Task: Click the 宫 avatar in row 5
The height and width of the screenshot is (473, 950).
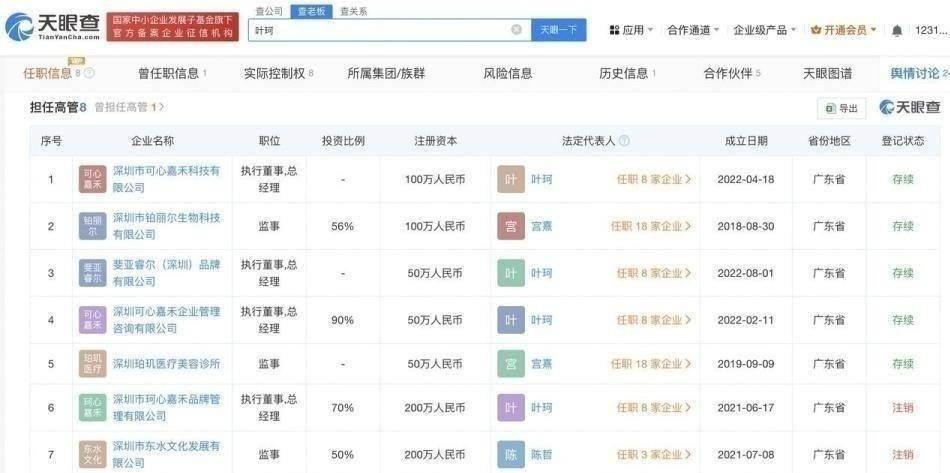Action: 511,363
